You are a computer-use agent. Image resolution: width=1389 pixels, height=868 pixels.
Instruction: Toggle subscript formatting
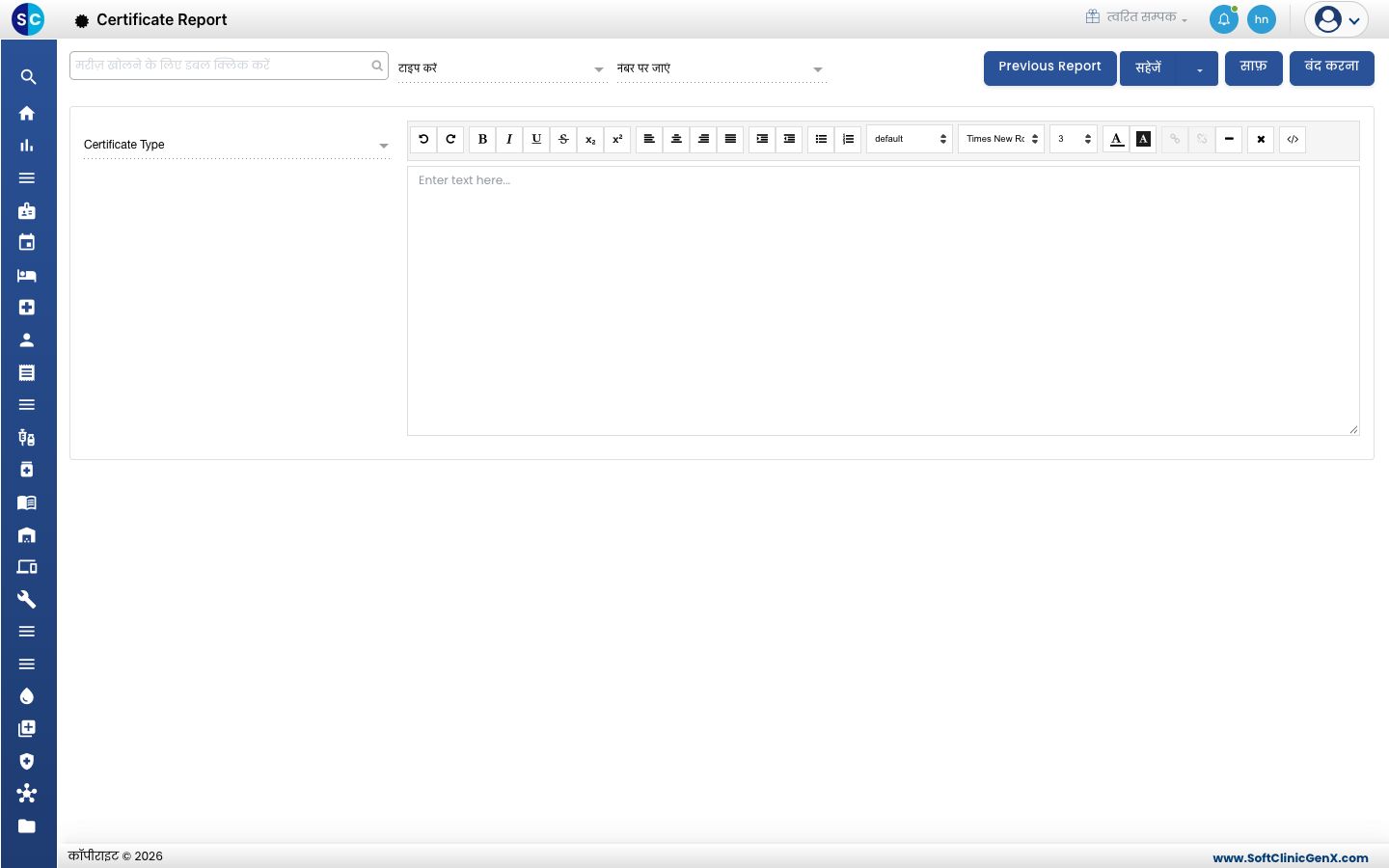(590, 139)
